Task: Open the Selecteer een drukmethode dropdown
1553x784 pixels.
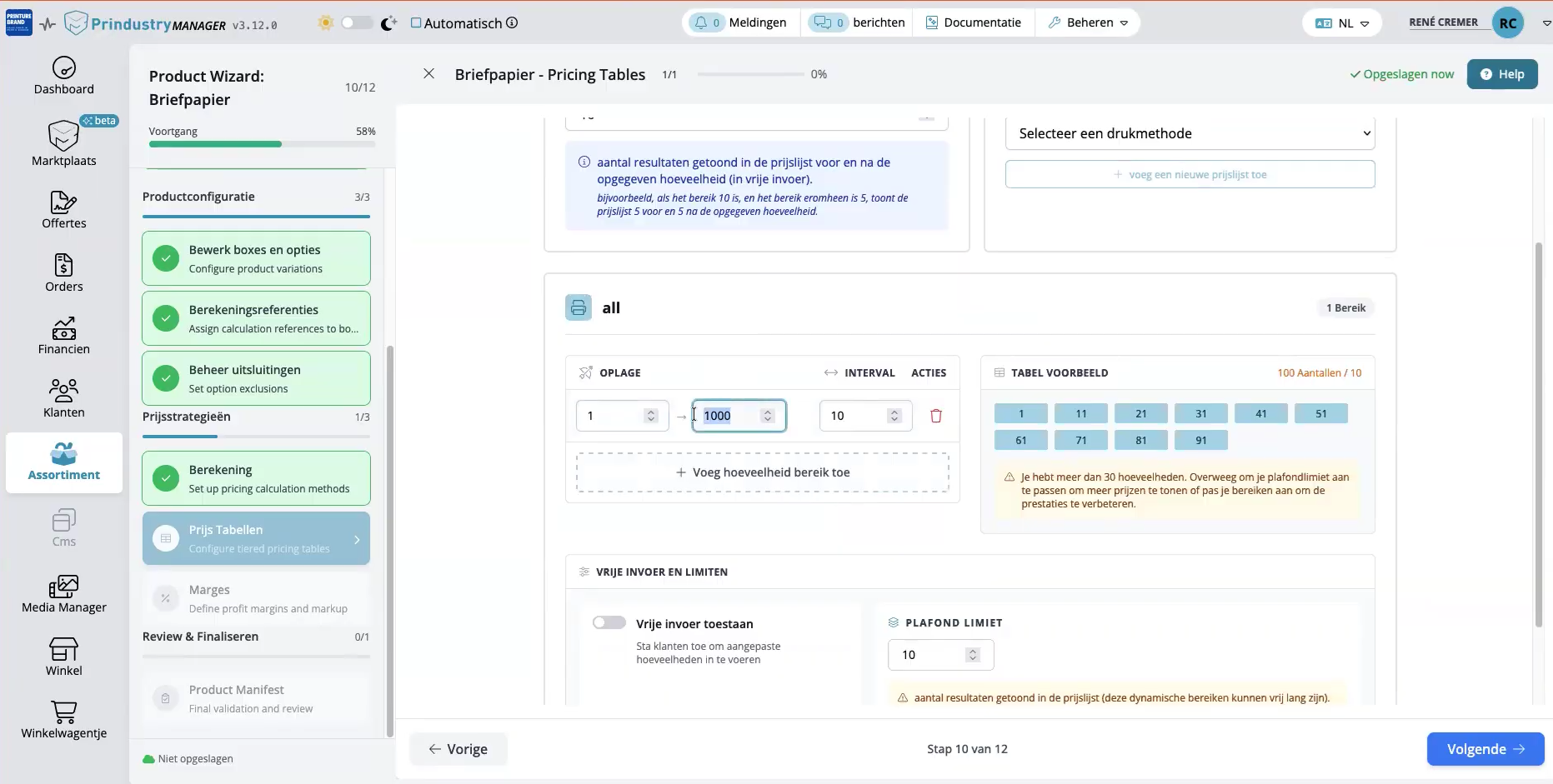Action: (x=1190, y=133)
